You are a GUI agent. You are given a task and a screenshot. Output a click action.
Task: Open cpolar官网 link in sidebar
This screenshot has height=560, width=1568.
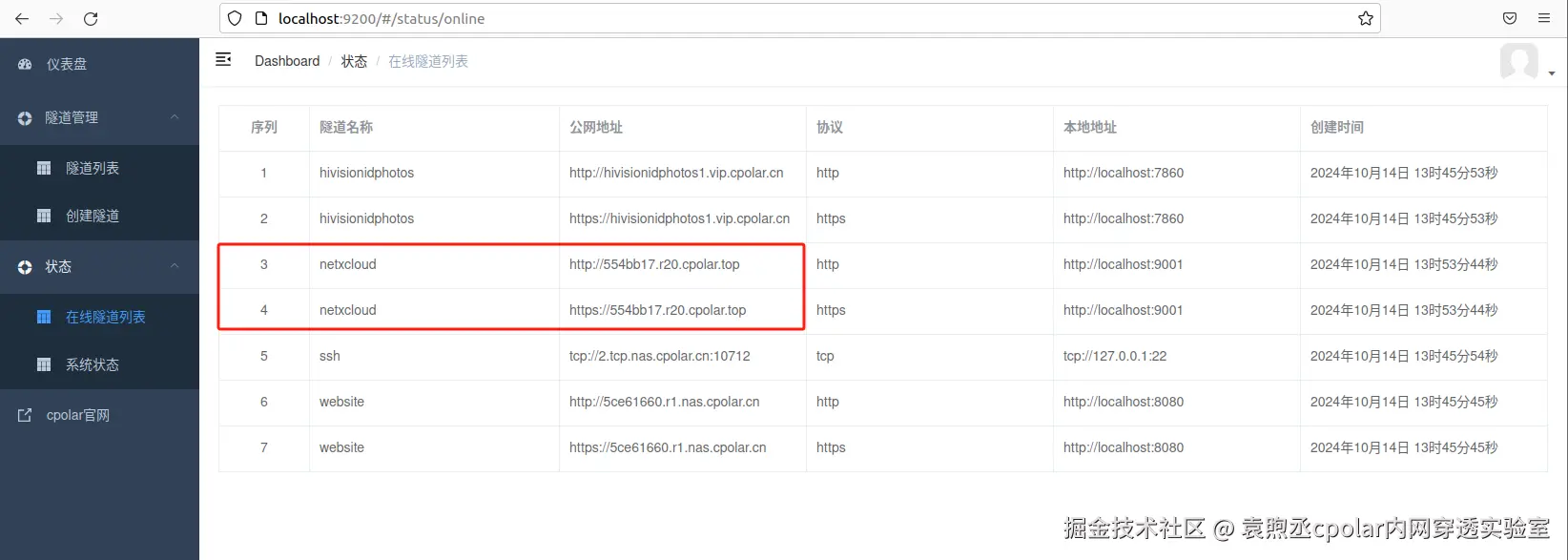(99, 415)
